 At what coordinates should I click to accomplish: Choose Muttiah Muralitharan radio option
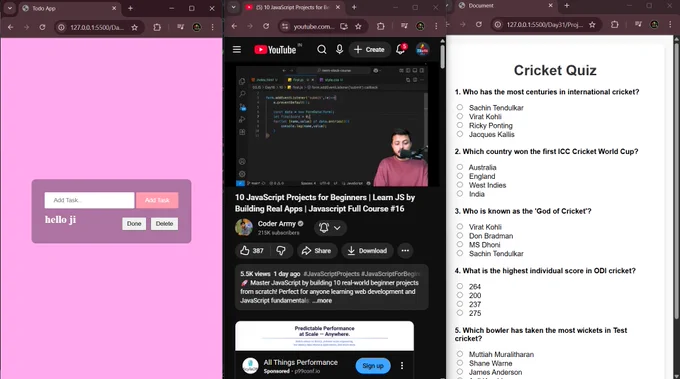coord(460,354)
